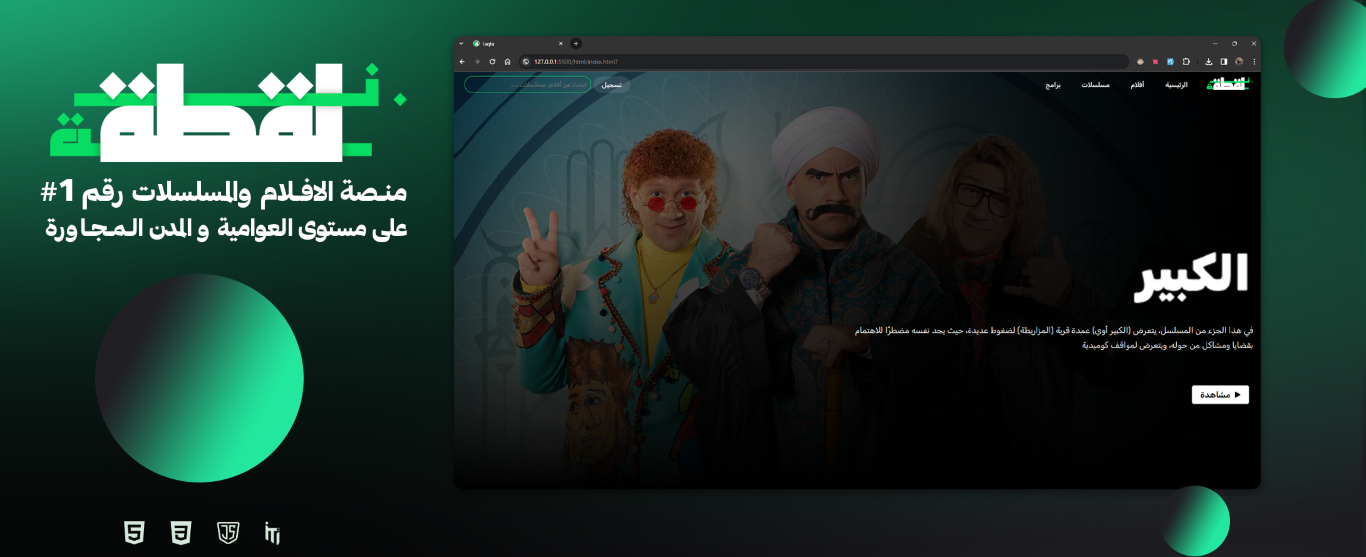Open the browser downloads icon

coord(1208,62)
